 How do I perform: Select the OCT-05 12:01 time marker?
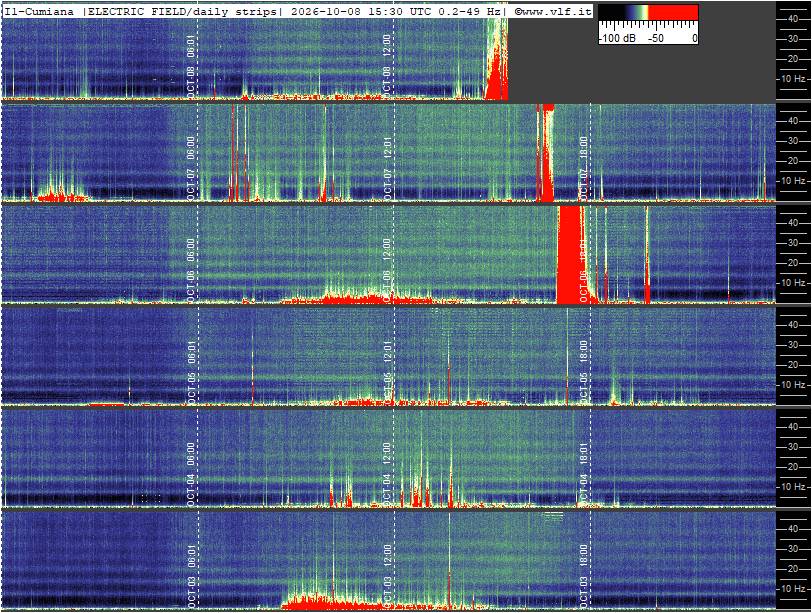click(x=386, y=372)
